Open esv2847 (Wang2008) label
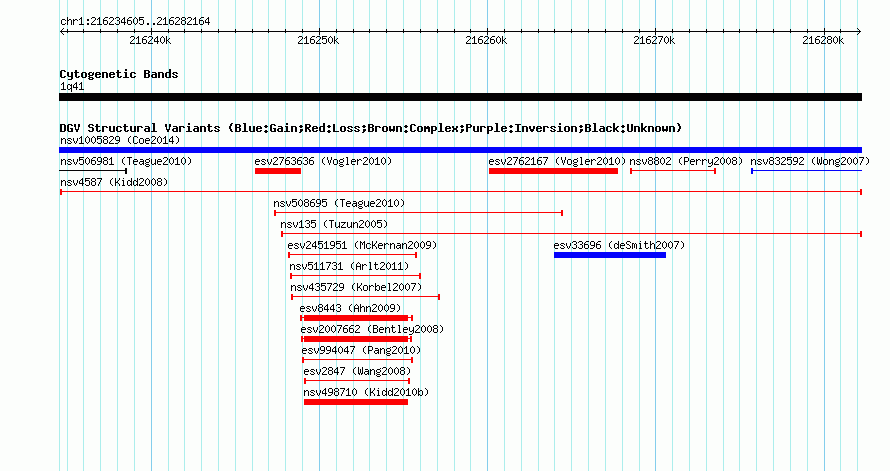This screenshot has height=471, width=890. pos(357,371)
